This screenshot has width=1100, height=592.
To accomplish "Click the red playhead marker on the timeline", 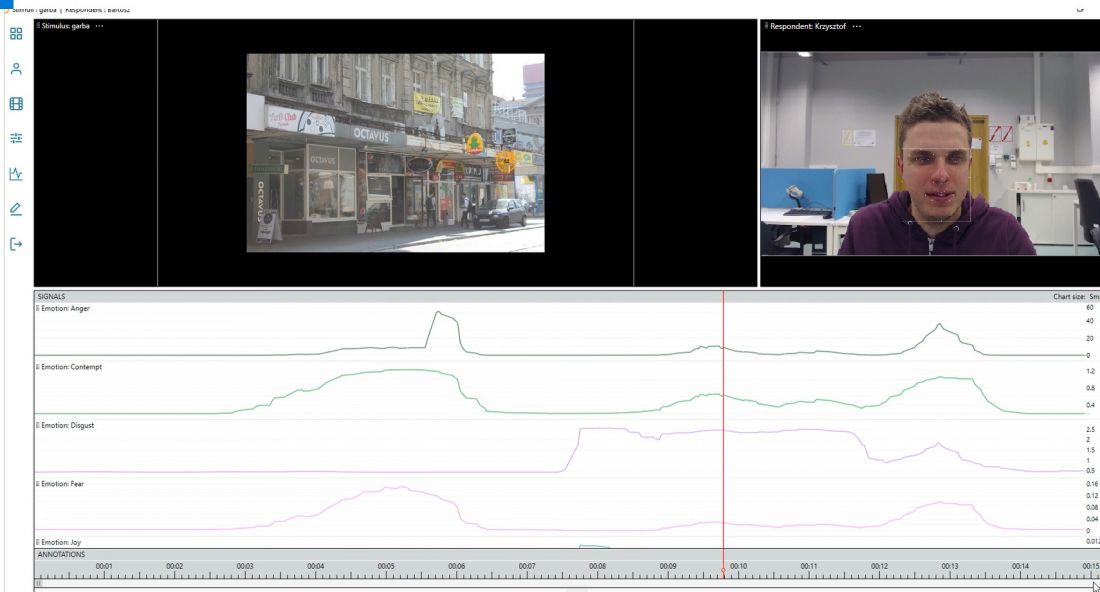I will pyautogui.click(x=723, y=572).
